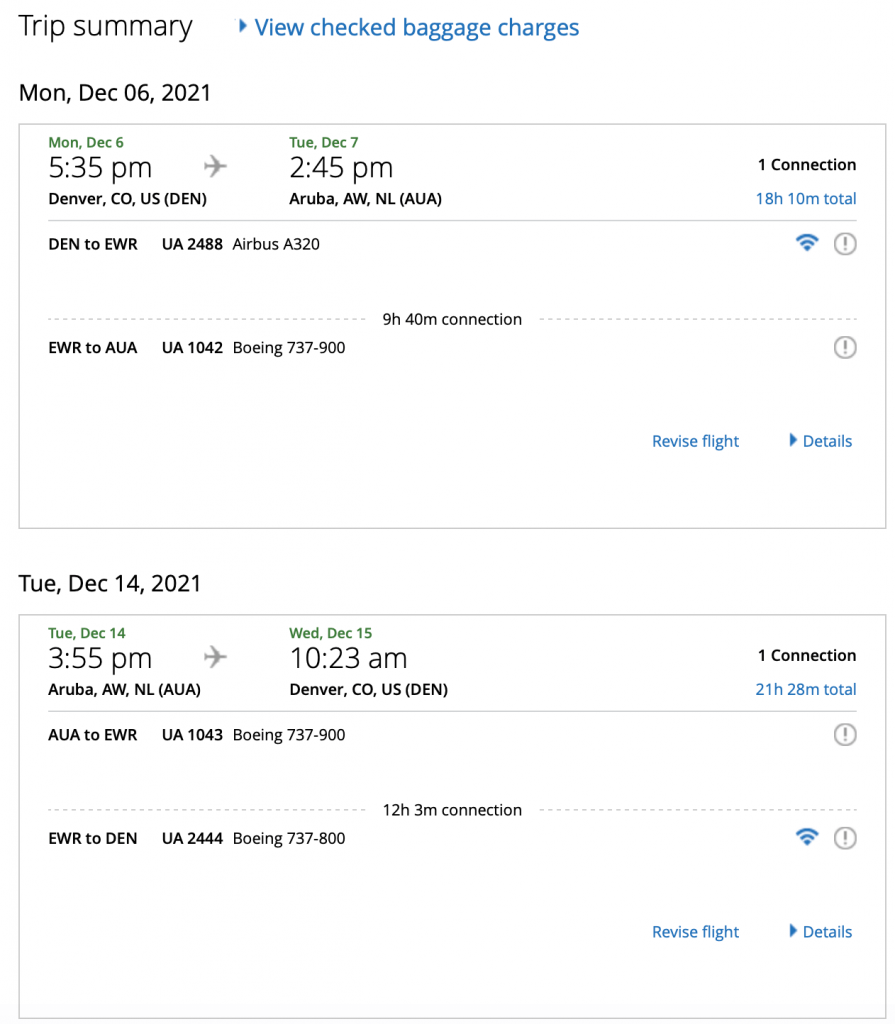Image resolution: width=895 pixels, height=1024 pixels.
Task: Open the 21h 28m total duration link
Action: pyautogui.click(x=806, y=689)
